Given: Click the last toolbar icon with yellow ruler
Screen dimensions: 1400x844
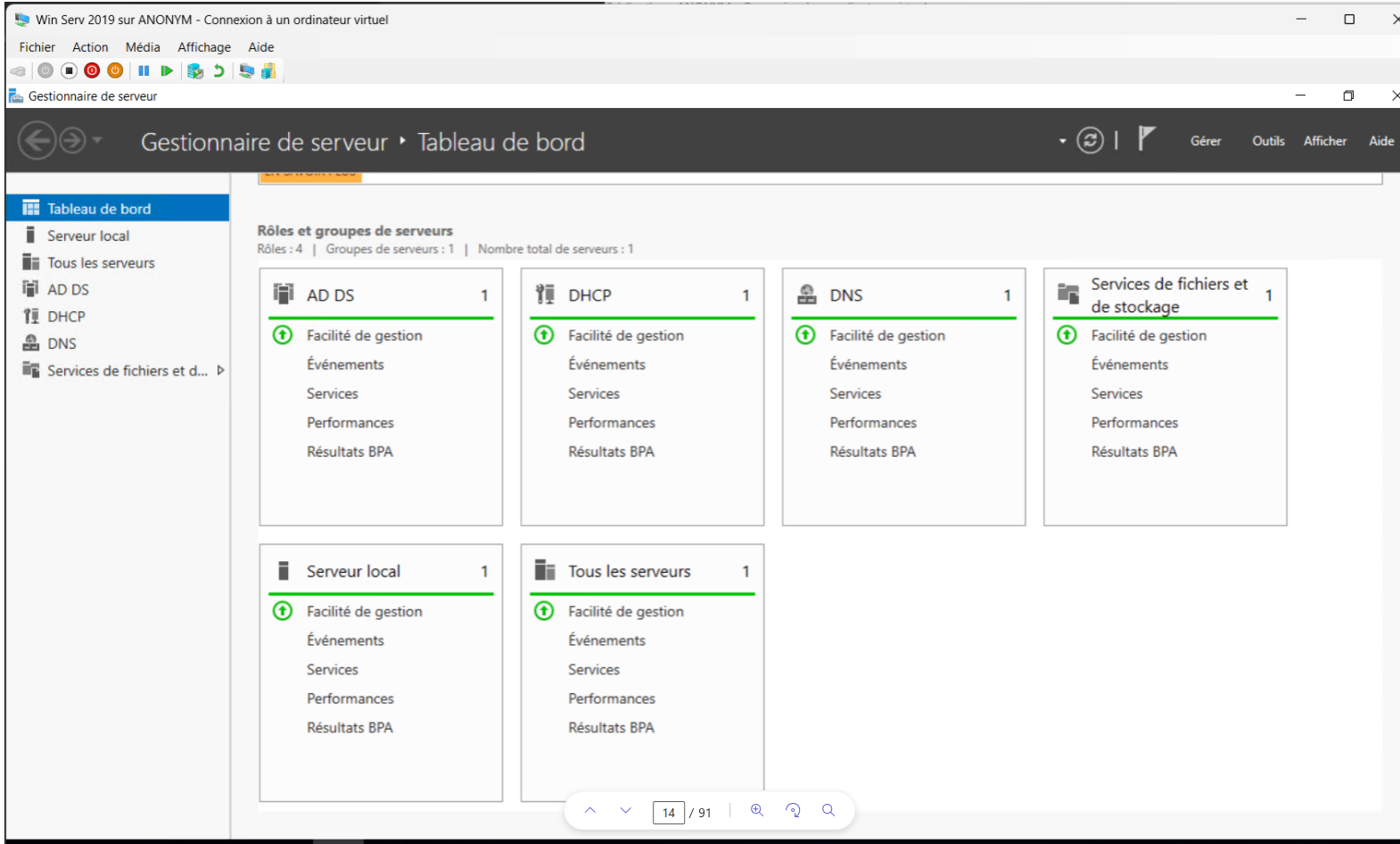Looking at the screenshot, I should click(x=268, y=70).
